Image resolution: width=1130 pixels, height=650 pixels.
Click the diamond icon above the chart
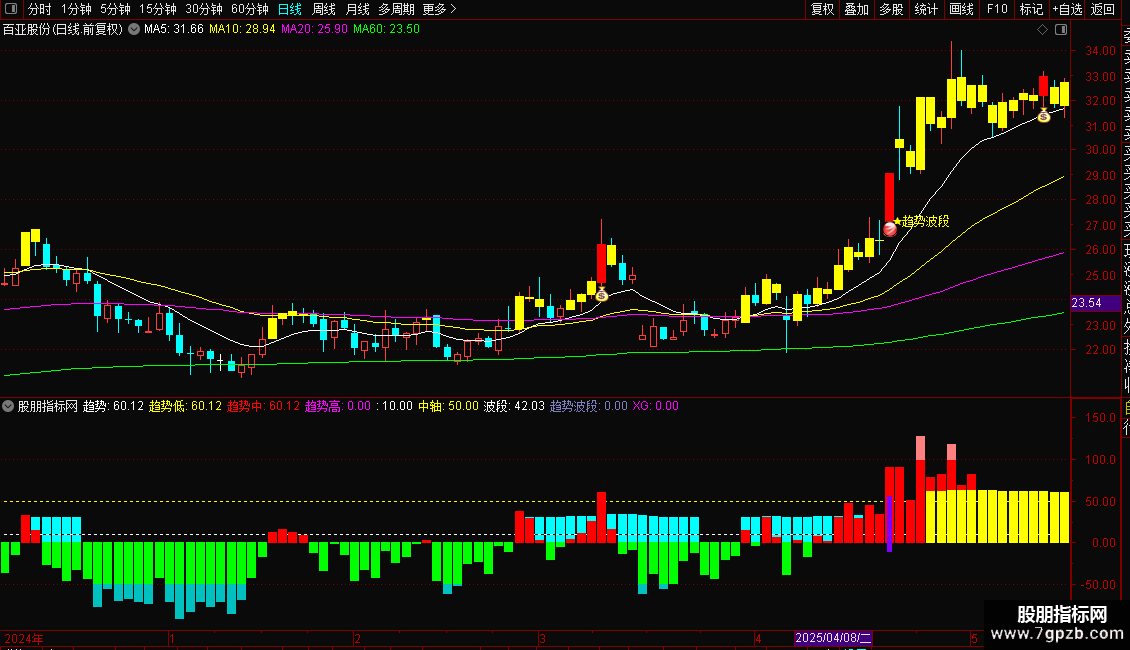click(x=1042, y=30)
